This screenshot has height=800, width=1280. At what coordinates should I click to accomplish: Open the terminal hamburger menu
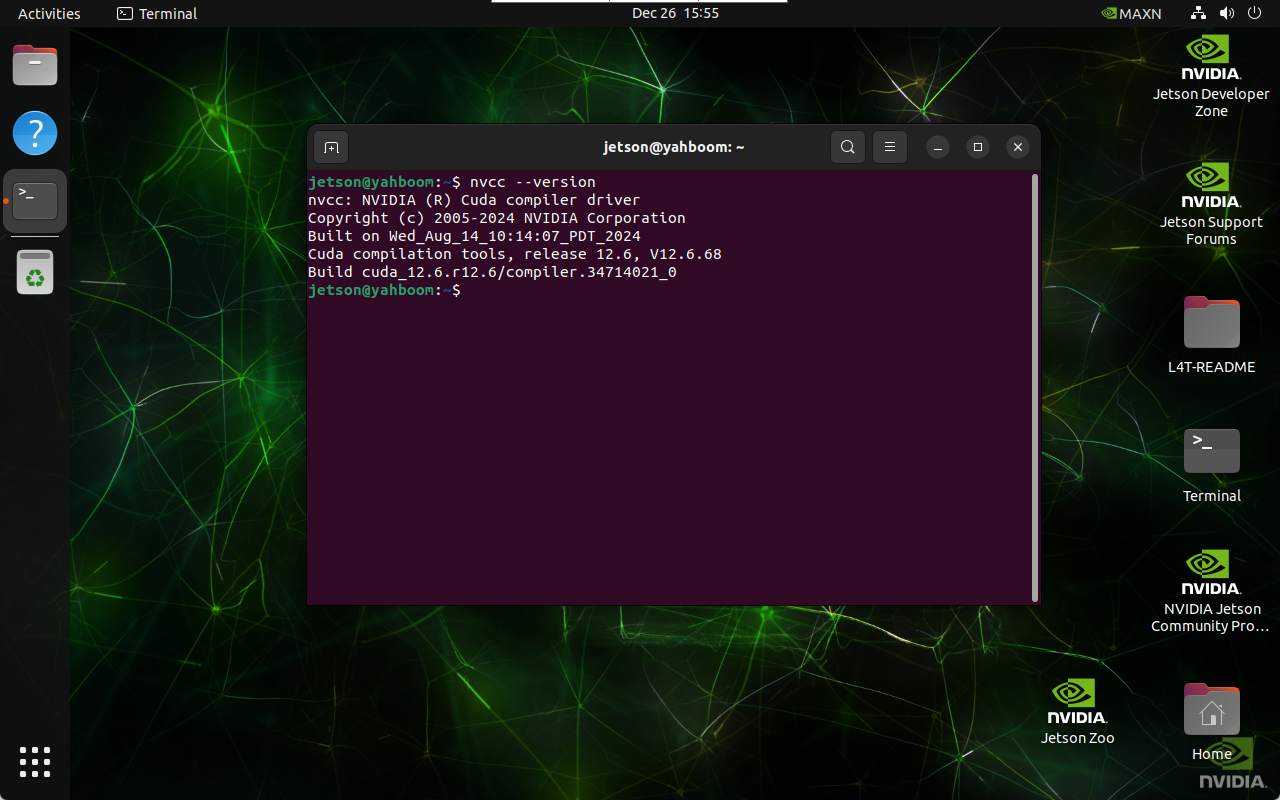889,146
